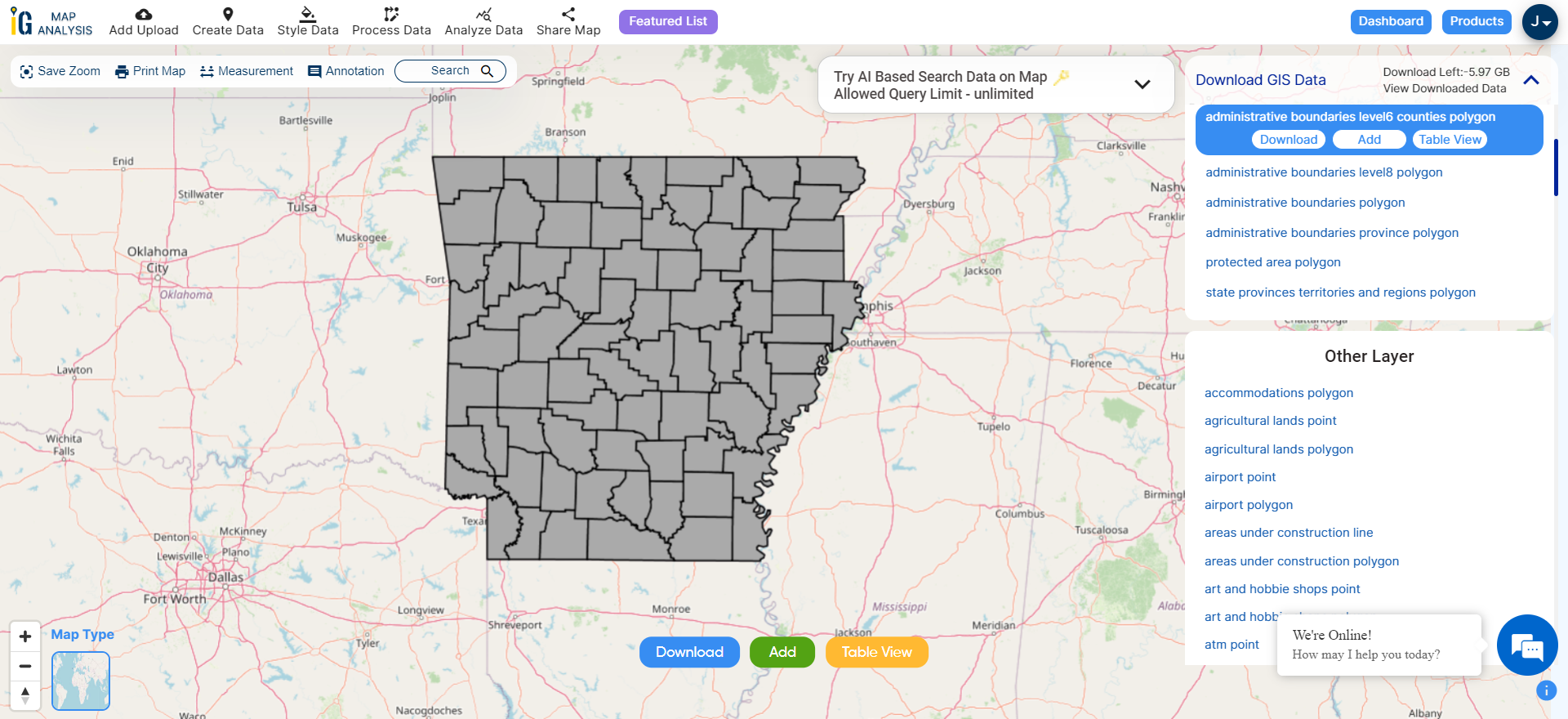
Task: Click the Process Data icon
Action: (391, 14)
